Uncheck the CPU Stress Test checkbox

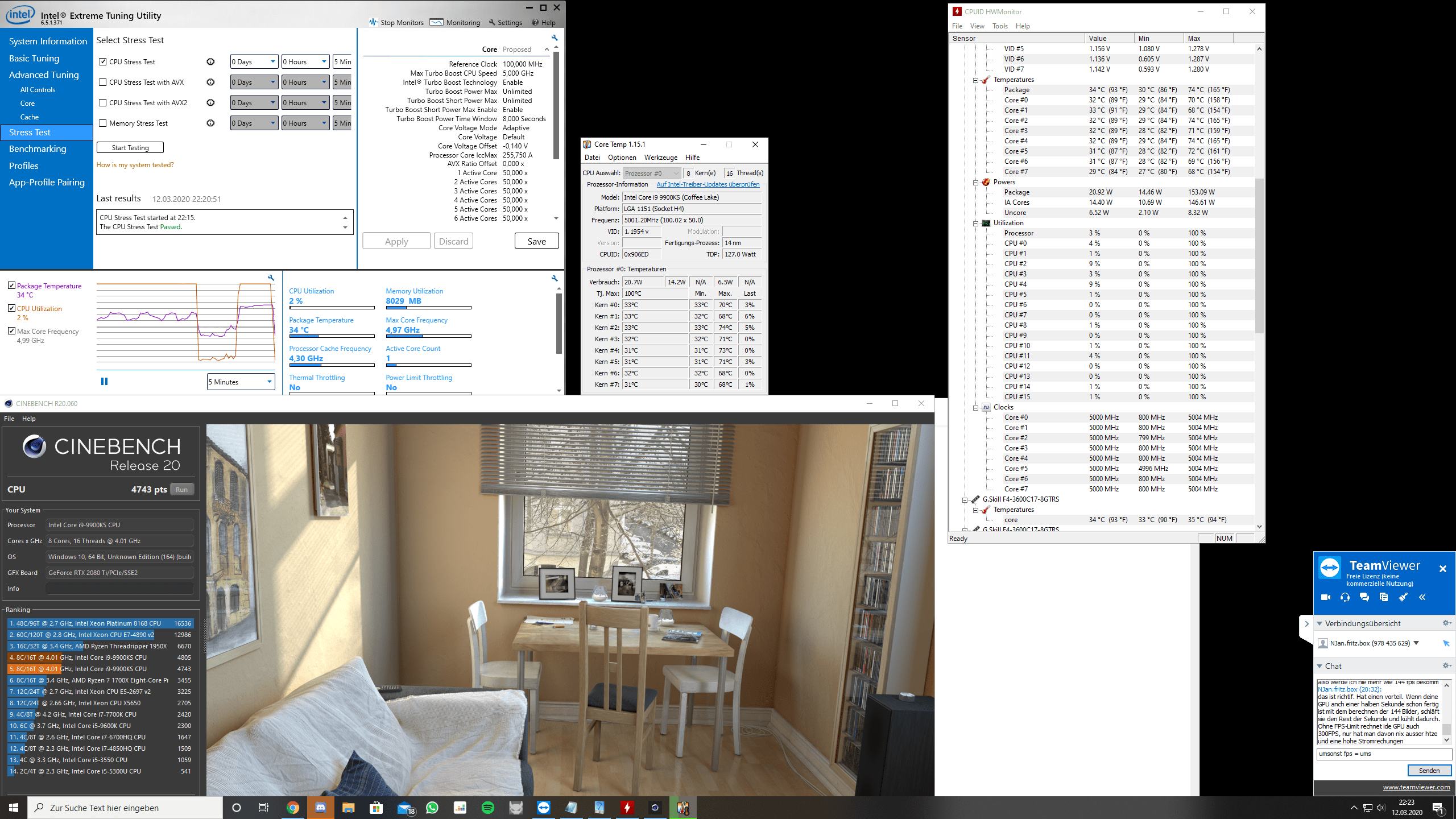click(x=103, y=62)
